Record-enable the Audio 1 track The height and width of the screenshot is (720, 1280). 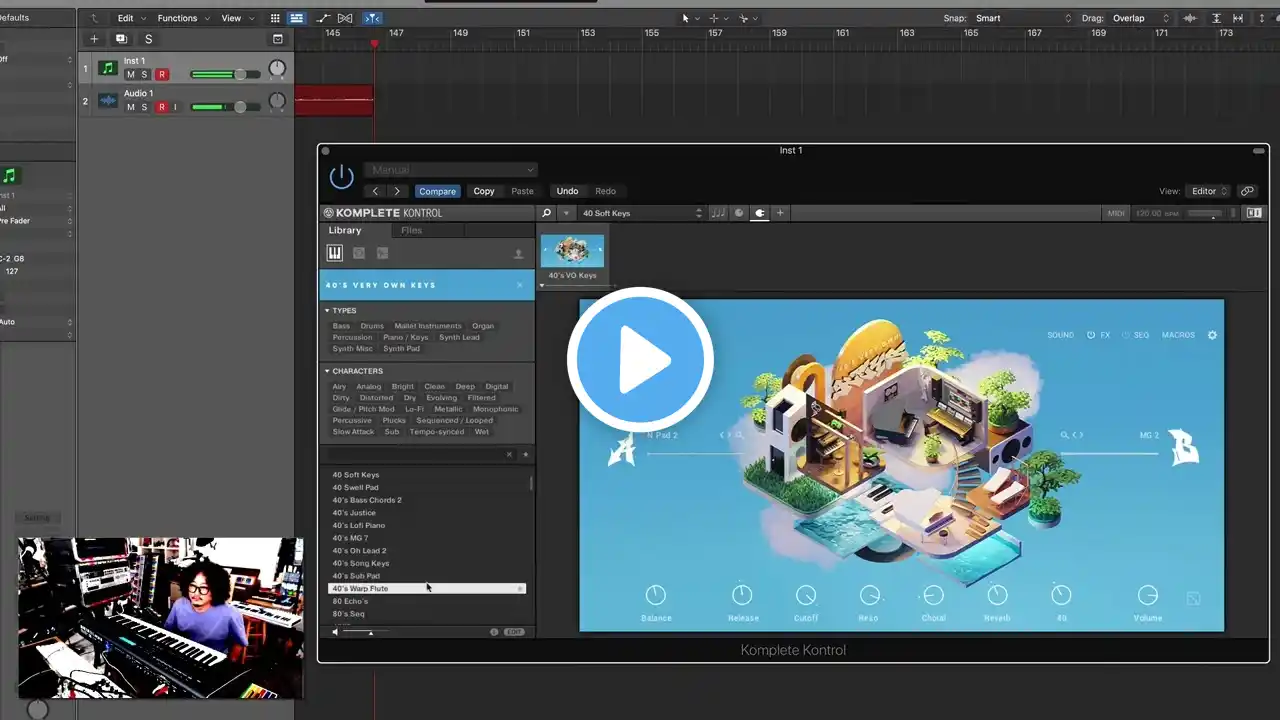[161, 107]
